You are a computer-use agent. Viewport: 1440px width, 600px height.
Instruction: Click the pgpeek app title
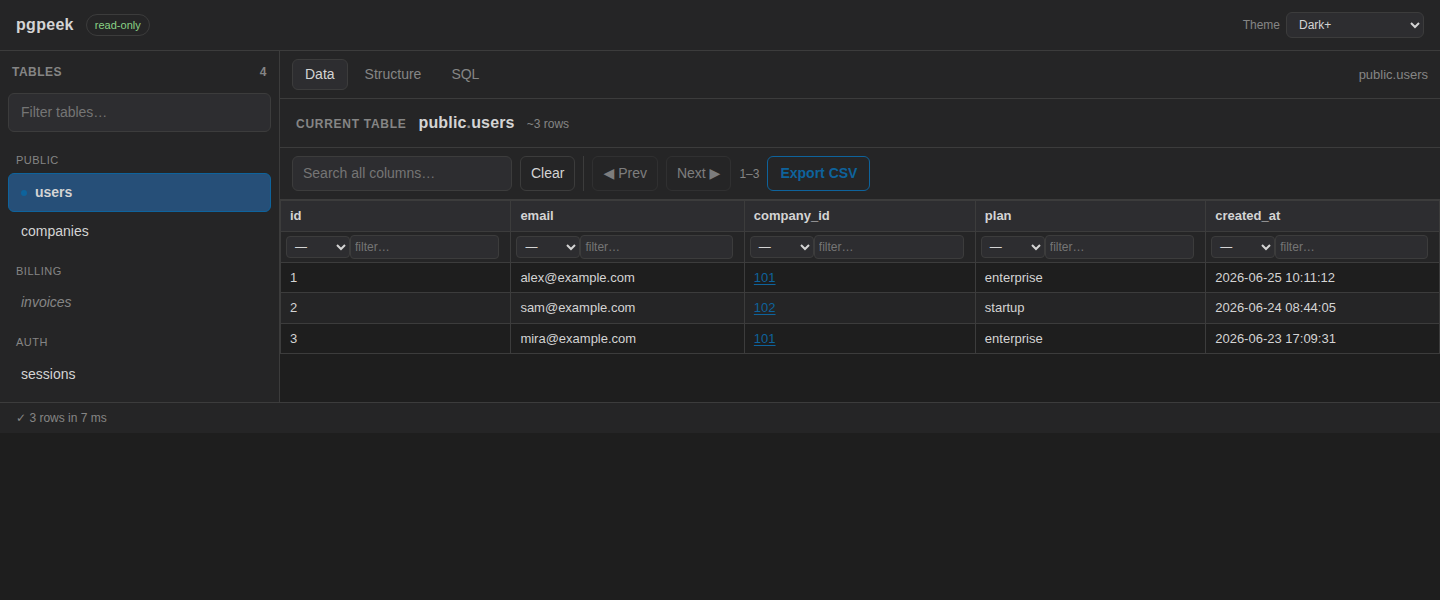click(45, 25)
